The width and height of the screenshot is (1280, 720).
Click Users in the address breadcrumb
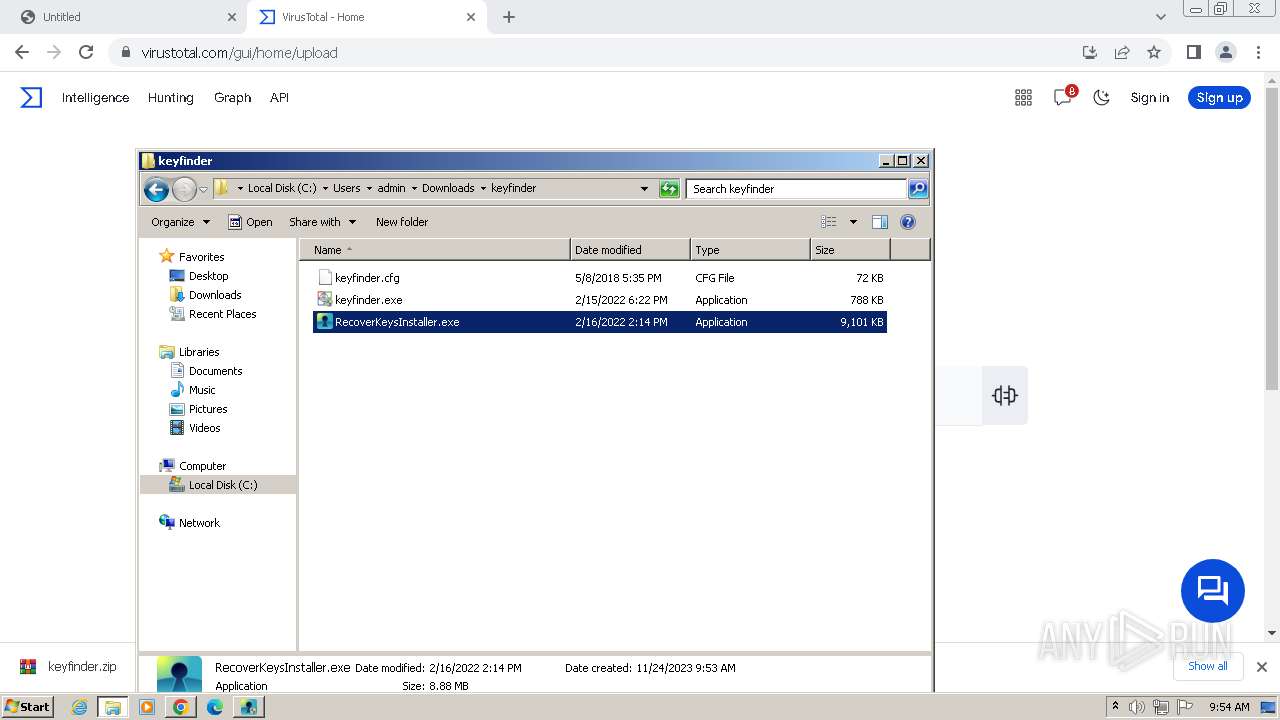(347, 188)
